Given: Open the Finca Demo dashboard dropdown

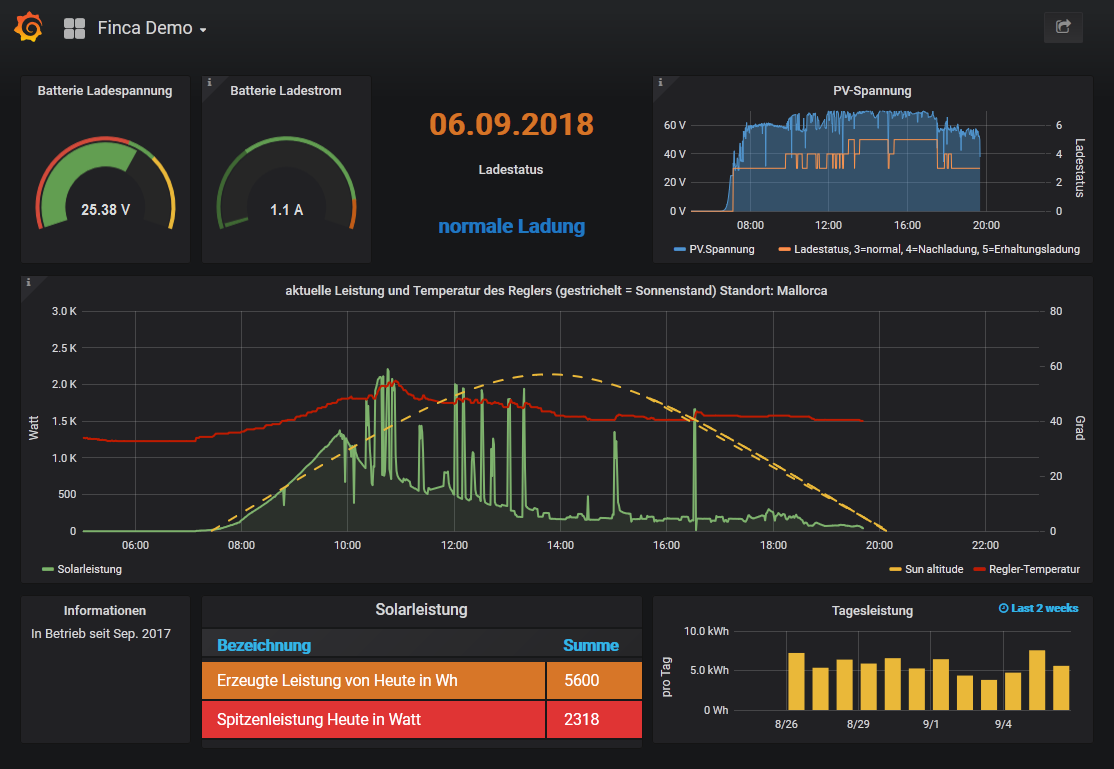Looking at the screenshot, I should click(152, 28).
